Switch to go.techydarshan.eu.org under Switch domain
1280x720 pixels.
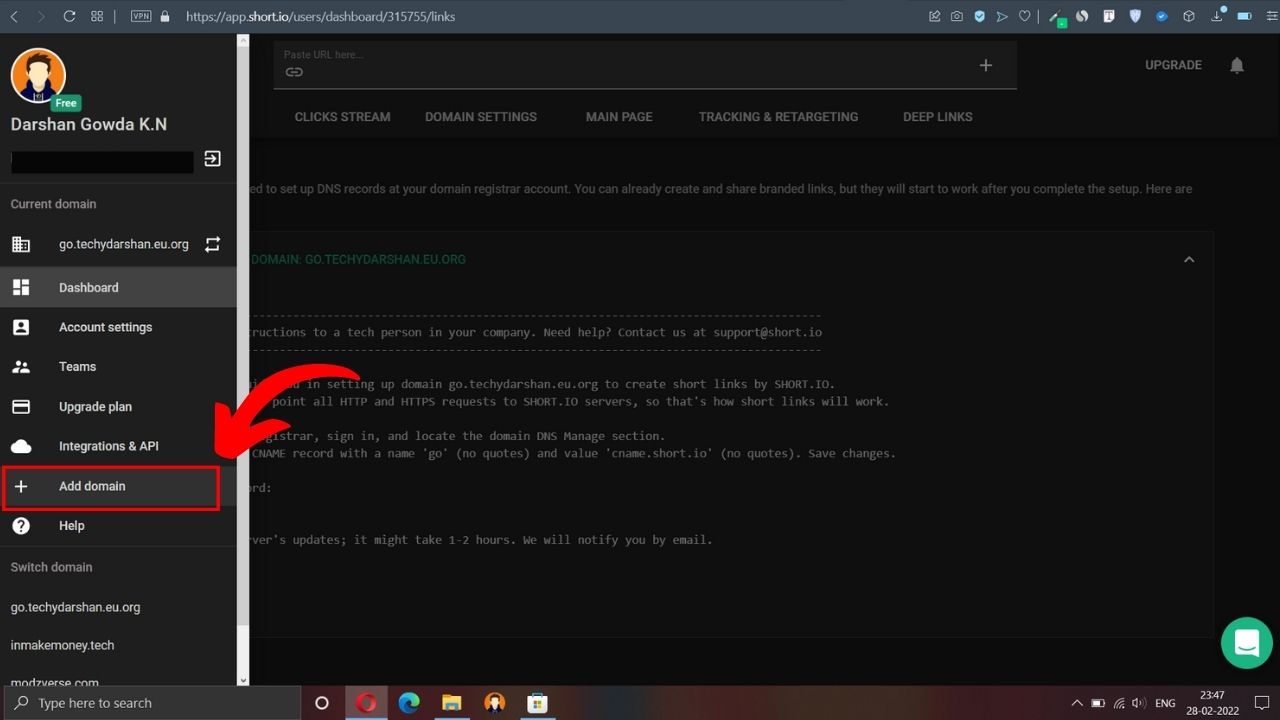pos(75,607)
